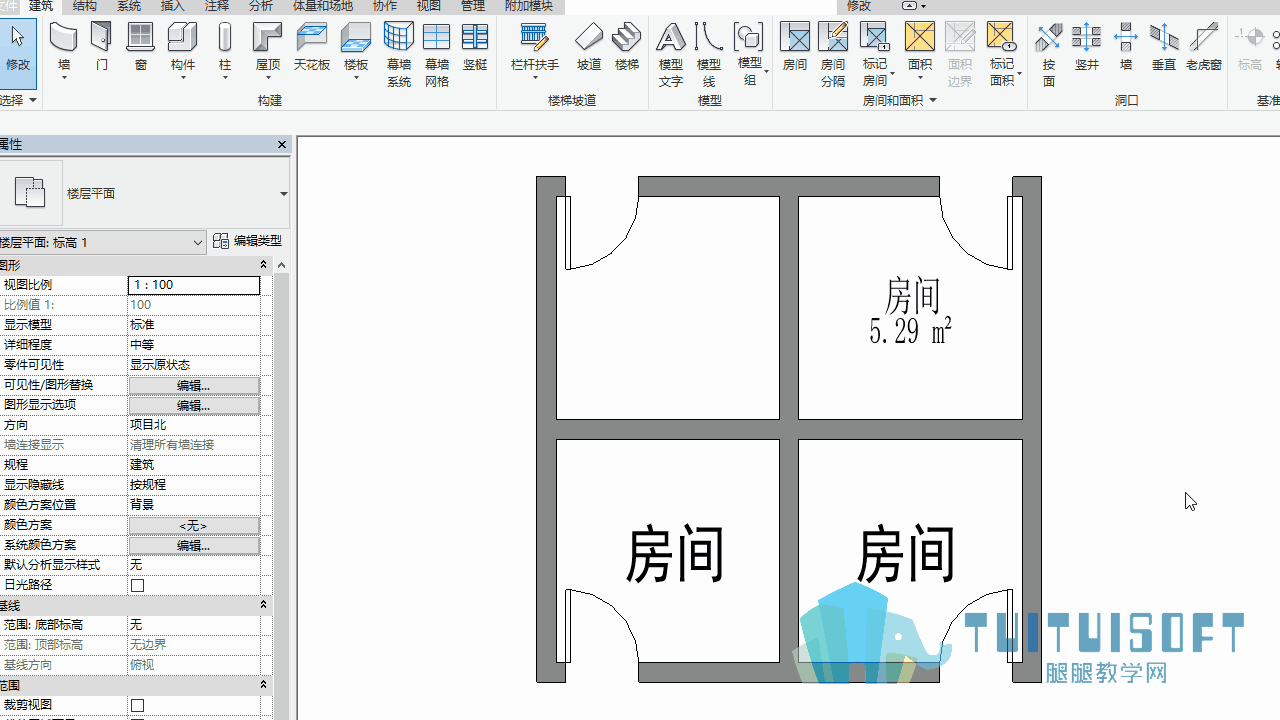1280x720 pixels.
Task: Click 编辑 button for 系统颜色方案
Action: click(x=194, y=545)
